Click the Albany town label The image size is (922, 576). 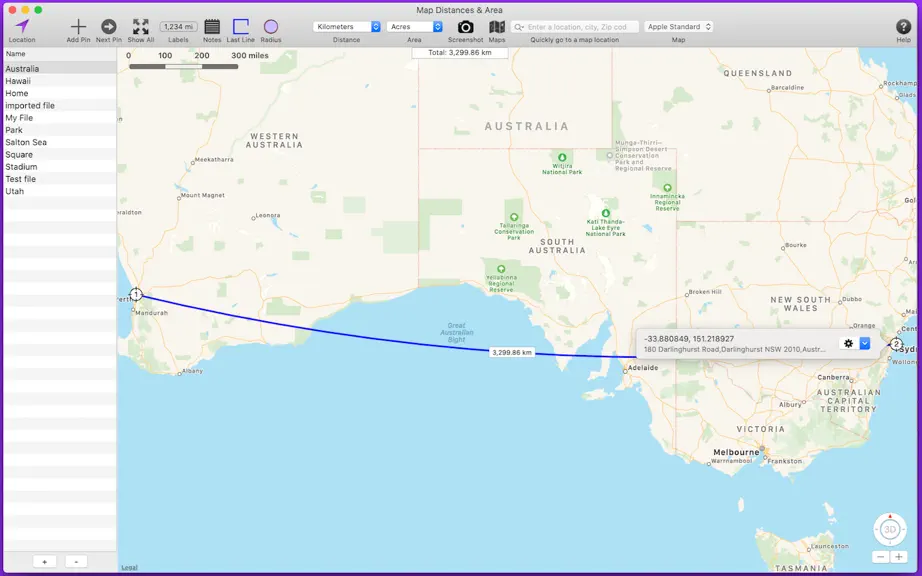192,371
